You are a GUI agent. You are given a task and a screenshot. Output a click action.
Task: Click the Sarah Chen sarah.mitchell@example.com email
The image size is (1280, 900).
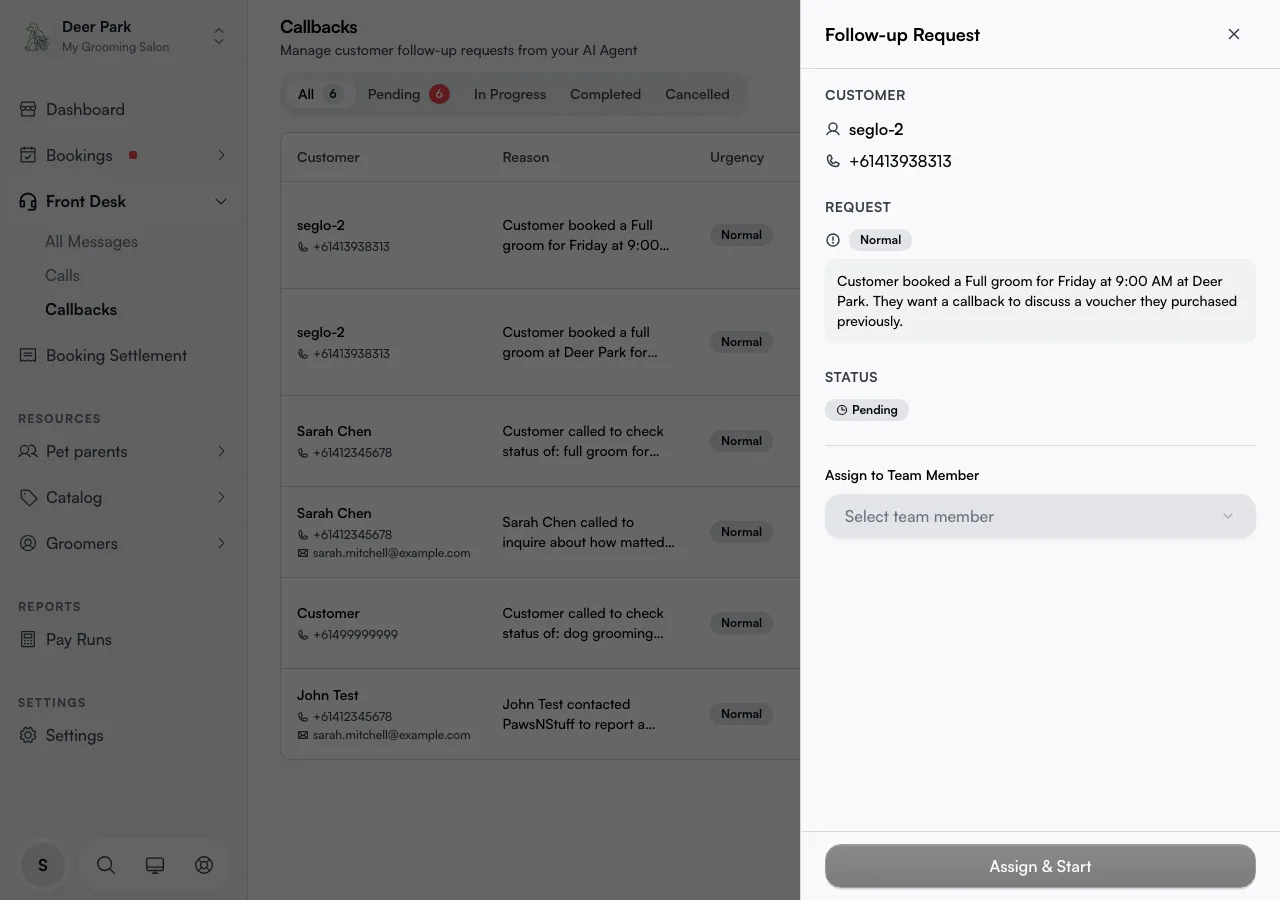pyautogui.click(x=391, y=553)
